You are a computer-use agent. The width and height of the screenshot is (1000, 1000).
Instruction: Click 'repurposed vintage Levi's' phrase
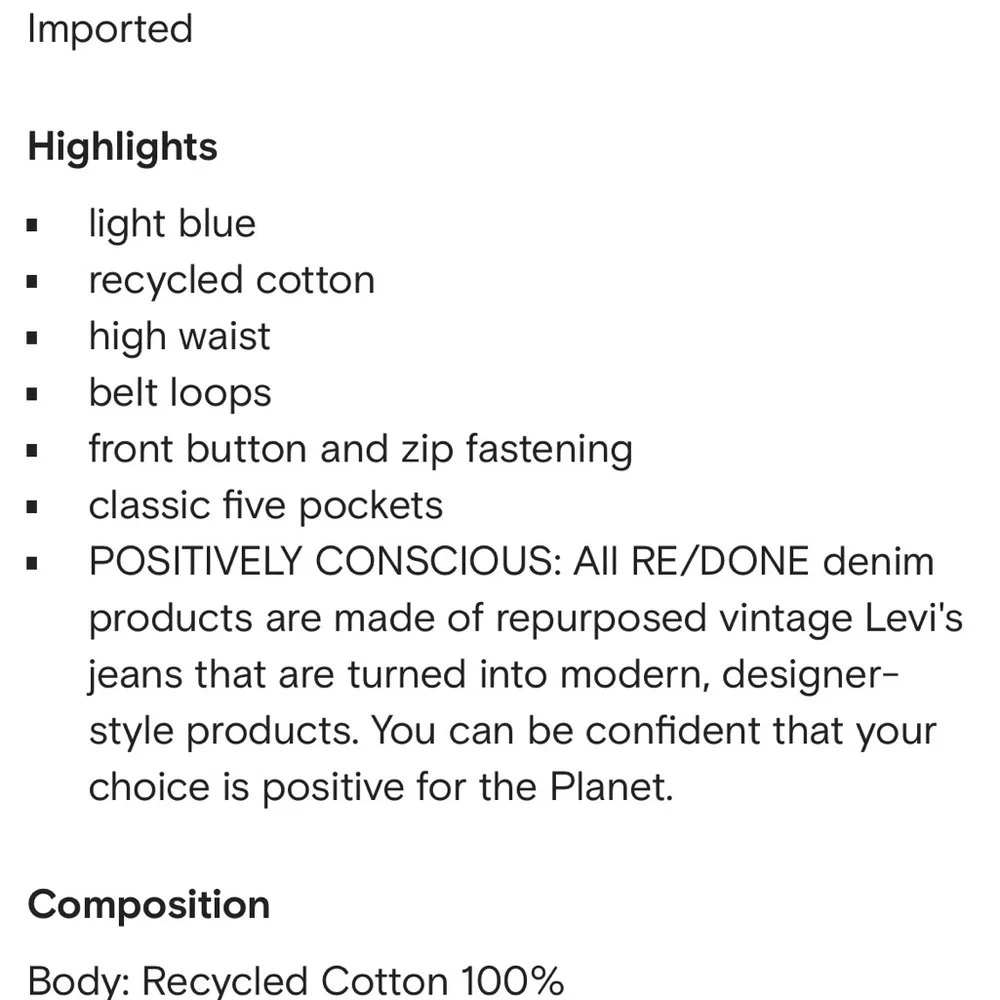click(x=729, y=619)
